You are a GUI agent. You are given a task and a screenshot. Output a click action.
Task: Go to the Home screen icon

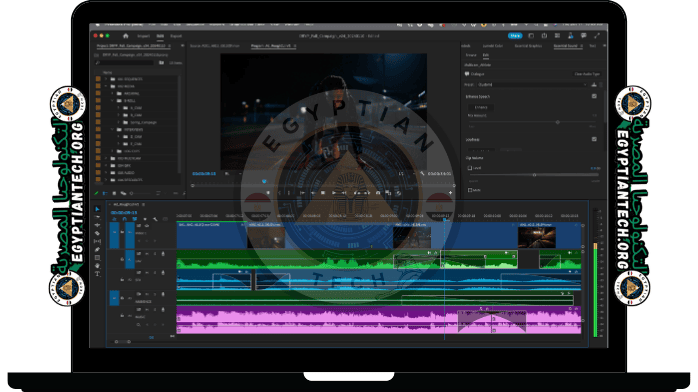(126, 36)
